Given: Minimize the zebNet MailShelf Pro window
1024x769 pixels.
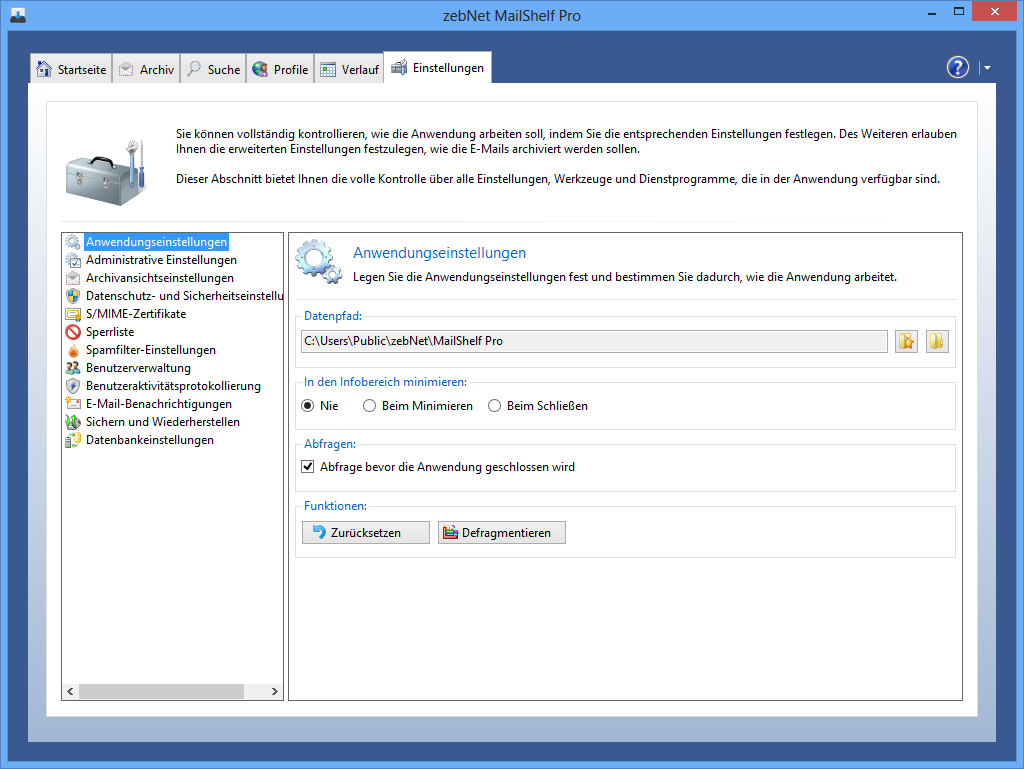Looking at the screenshot, I should [932, 12].
